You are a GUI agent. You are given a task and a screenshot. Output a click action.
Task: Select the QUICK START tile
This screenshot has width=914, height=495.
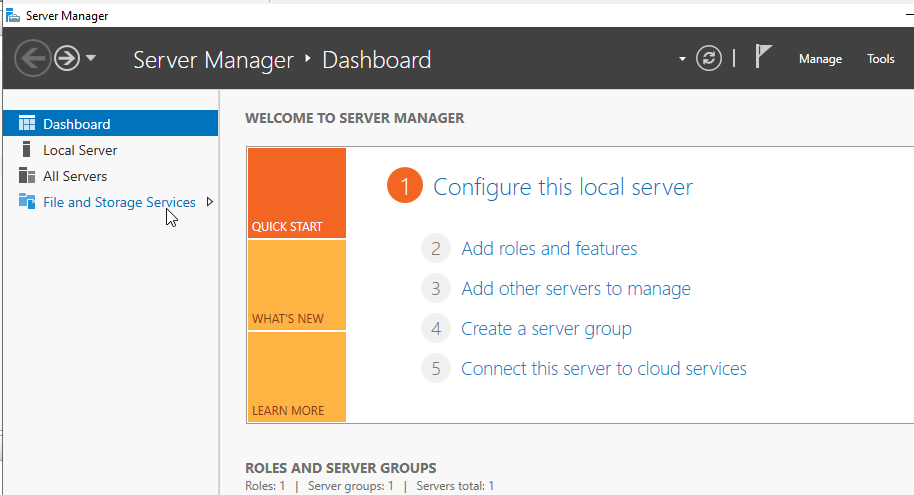[x=297, y=193]
